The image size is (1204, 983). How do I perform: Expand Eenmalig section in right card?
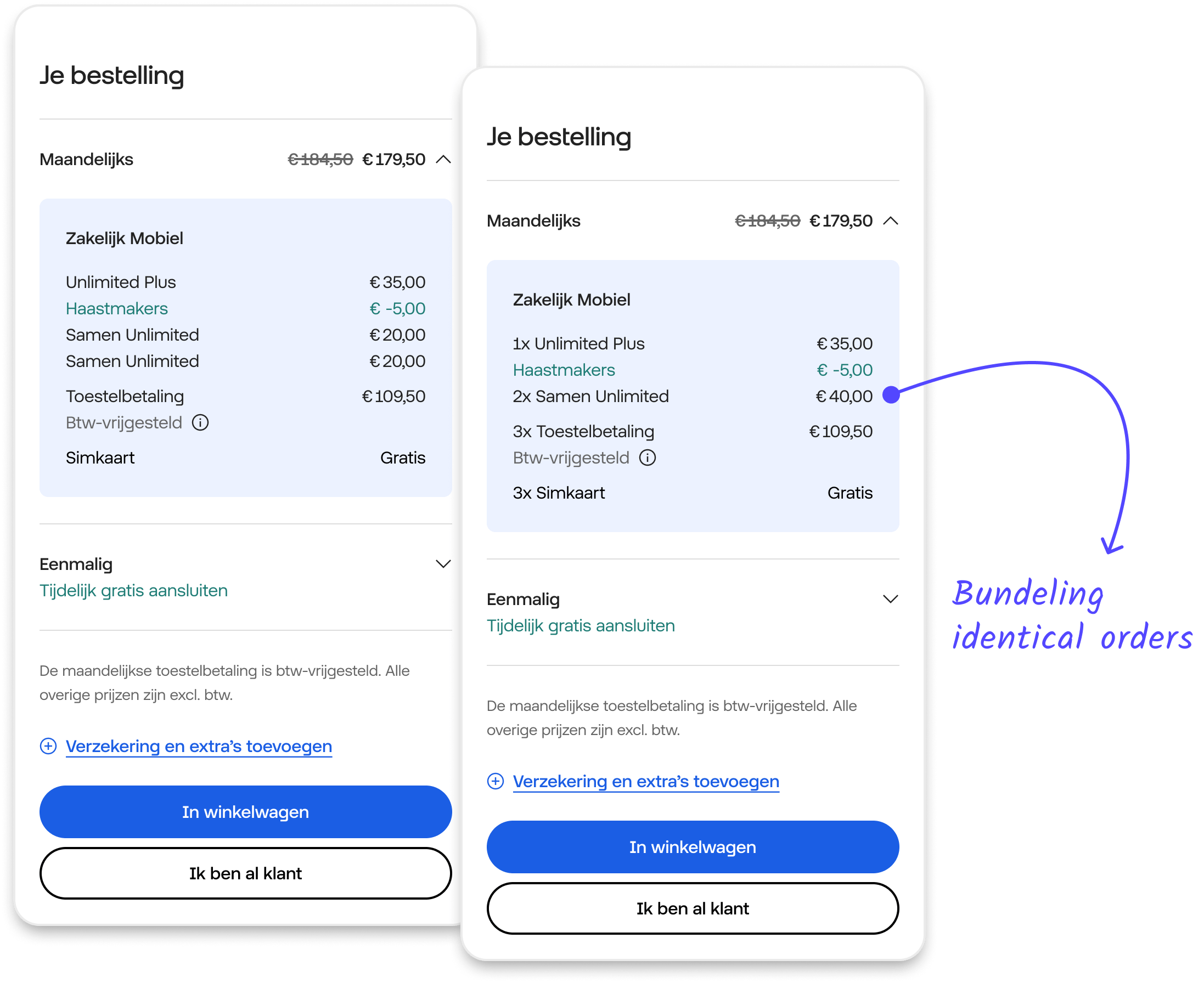[x=890, y=599]
